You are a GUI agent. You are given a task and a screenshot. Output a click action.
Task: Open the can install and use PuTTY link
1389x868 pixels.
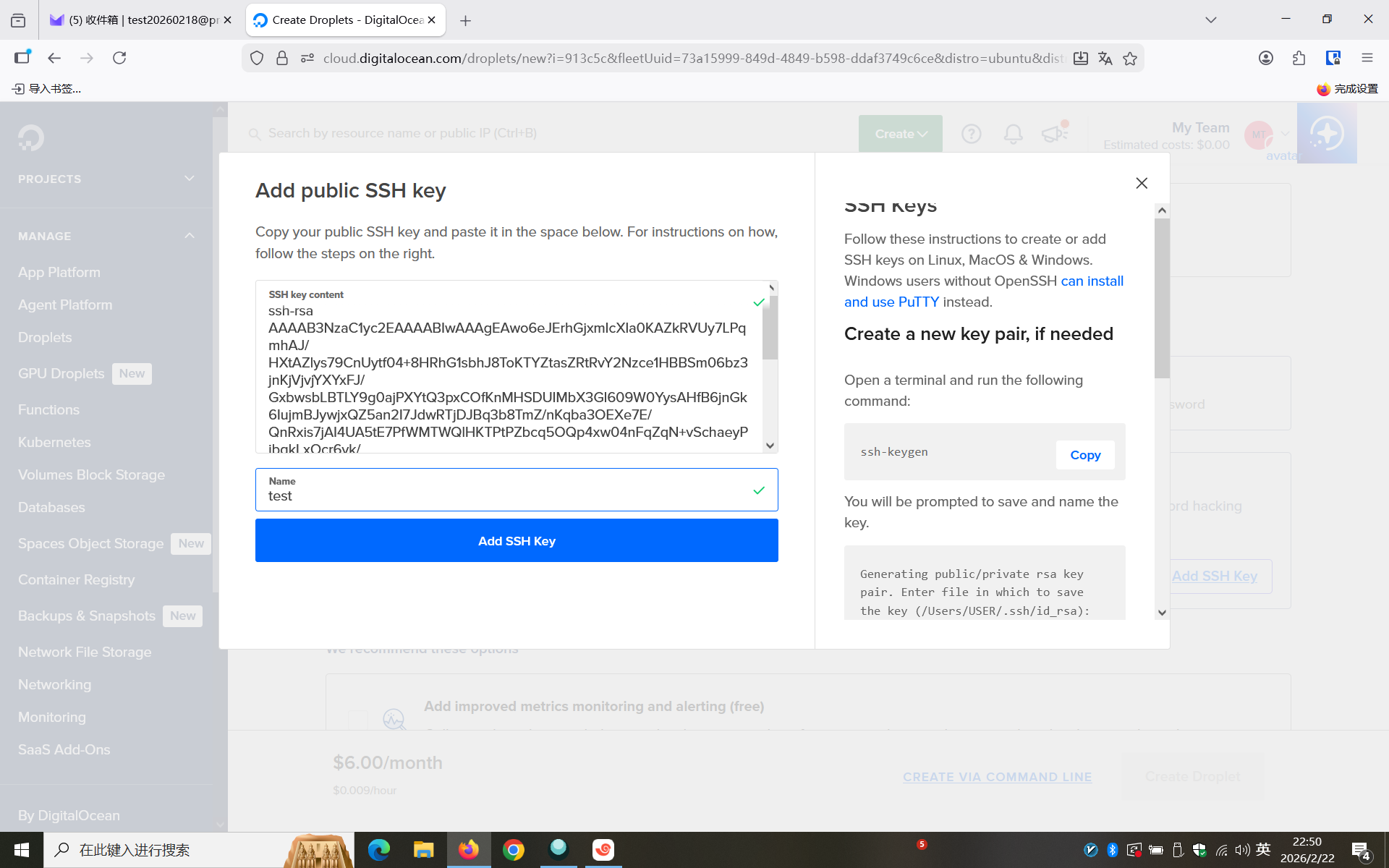(x=1091, y=281)
